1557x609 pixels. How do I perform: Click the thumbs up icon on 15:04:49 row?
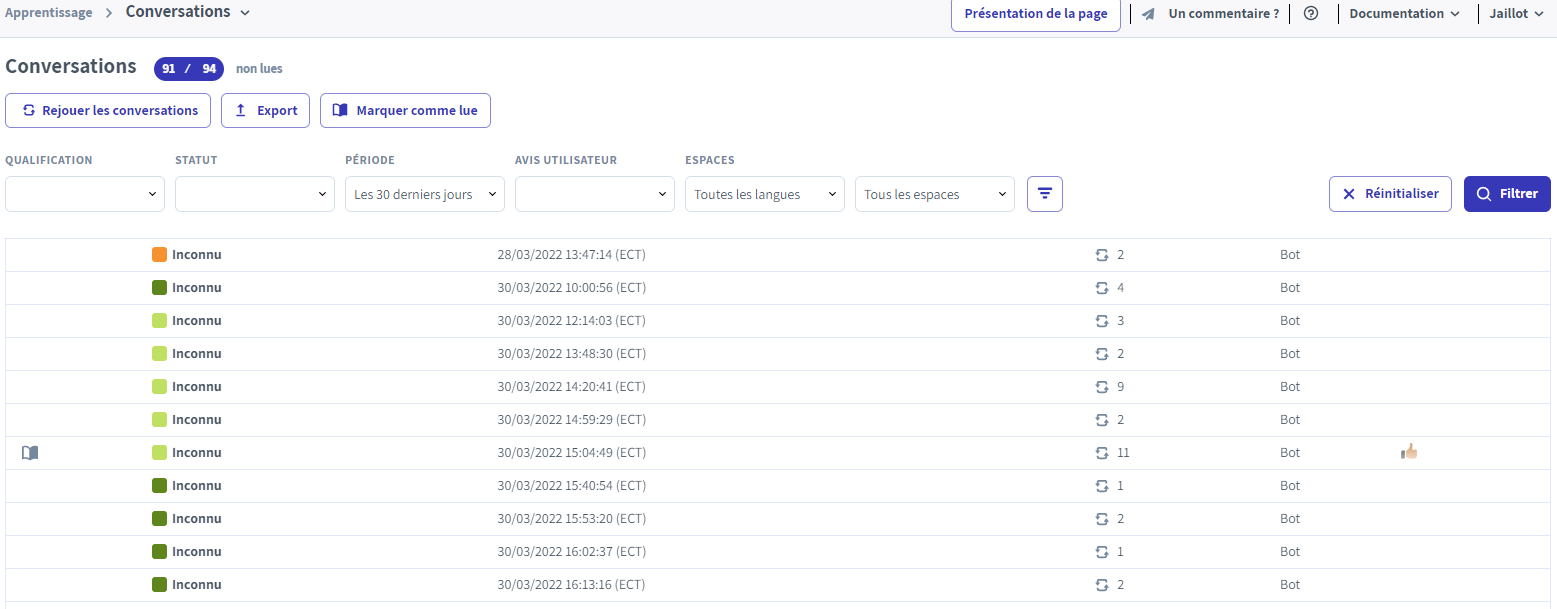(x=1409, y=452)
